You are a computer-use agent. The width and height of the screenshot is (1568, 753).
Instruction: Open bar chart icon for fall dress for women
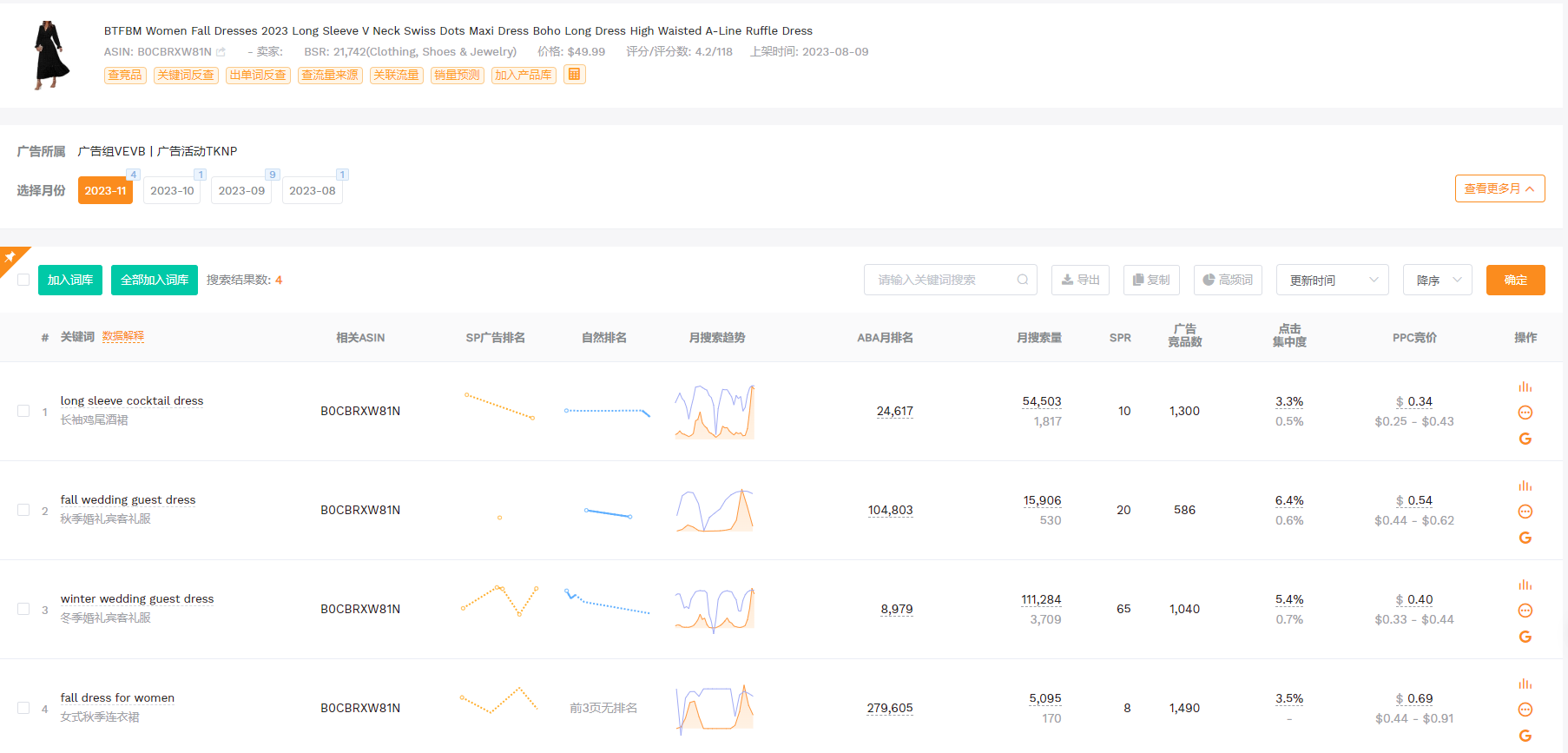tap(1525, 684)
